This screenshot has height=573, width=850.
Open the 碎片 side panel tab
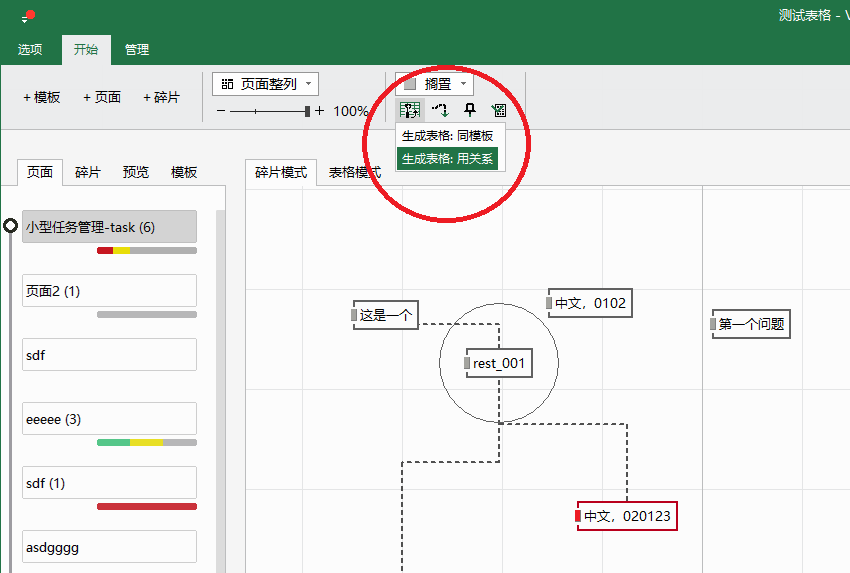(88, 172)
